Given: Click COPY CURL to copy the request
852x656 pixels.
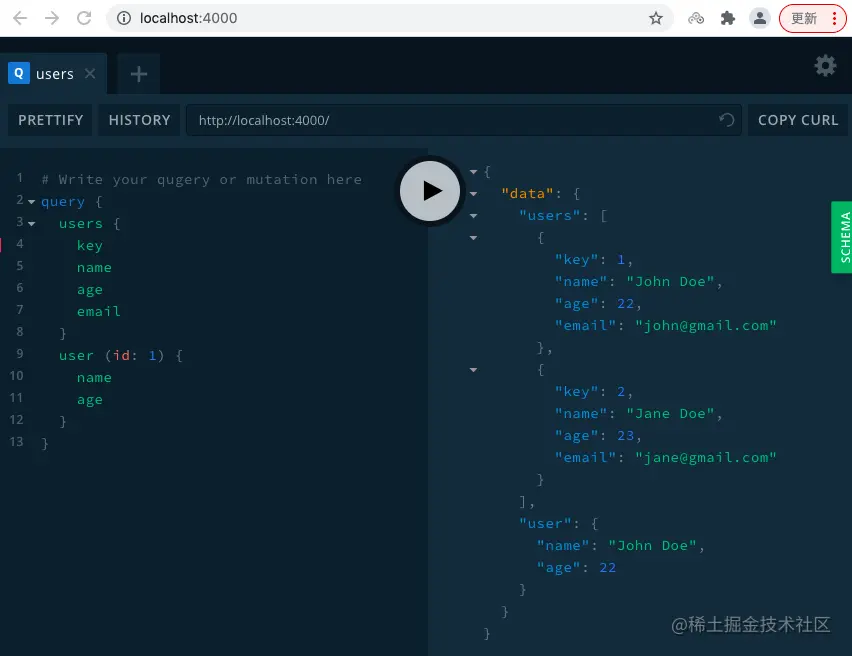Looking at the screenshot, I should click(x=797, y=119).
